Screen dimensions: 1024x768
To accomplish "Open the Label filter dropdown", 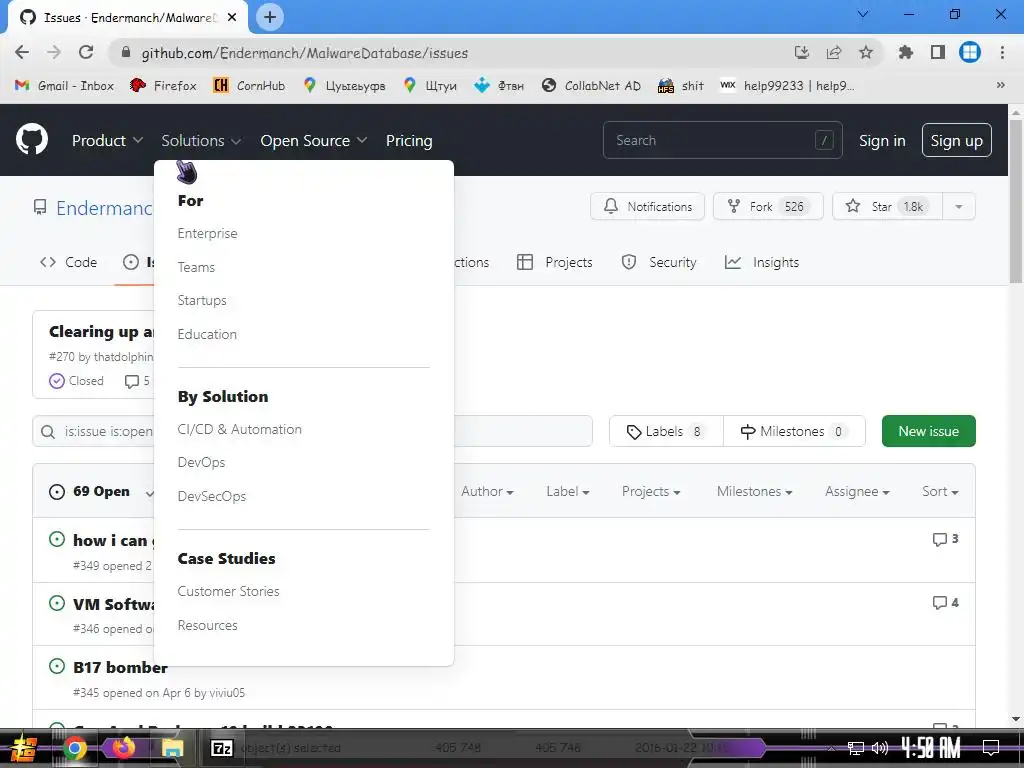I will tap(568, 491).
